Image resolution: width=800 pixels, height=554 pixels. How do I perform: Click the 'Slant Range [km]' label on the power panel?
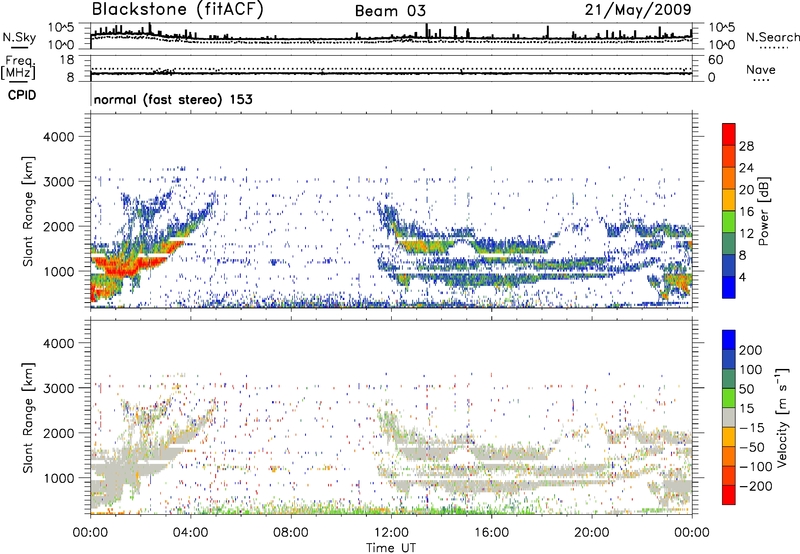tap(28, 211)
